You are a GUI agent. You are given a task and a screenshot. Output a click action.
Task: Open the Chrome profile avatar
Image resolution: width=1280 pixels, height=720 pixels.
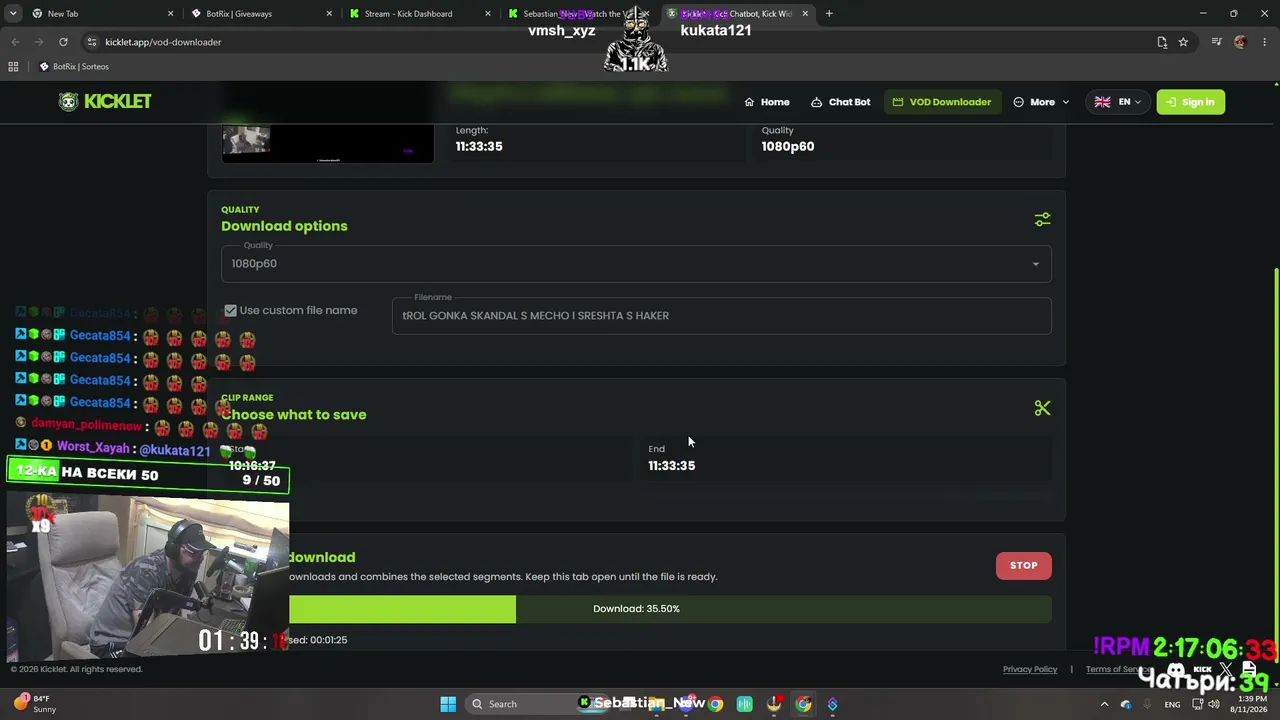(x=1240, y=42)
